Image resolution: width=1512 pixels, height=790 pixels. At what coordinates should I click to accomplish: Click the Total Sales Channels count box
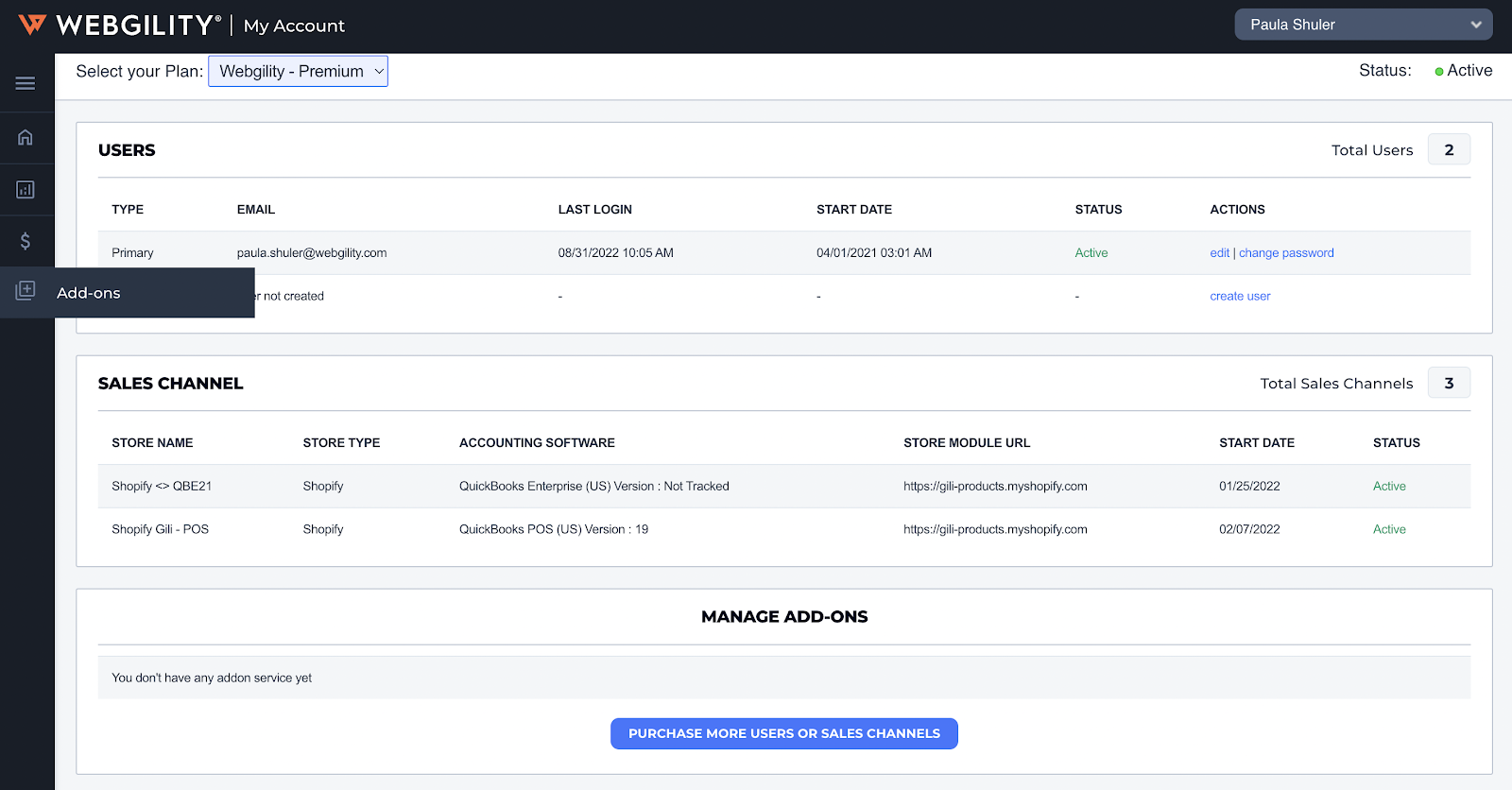1449,384
